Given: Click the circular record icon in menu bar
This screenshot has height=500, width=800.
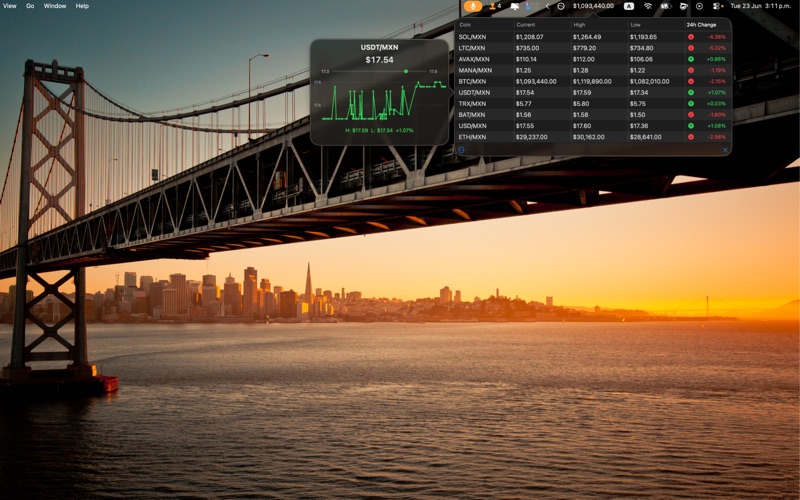Looking at the screenshot, I should point(699,6).
